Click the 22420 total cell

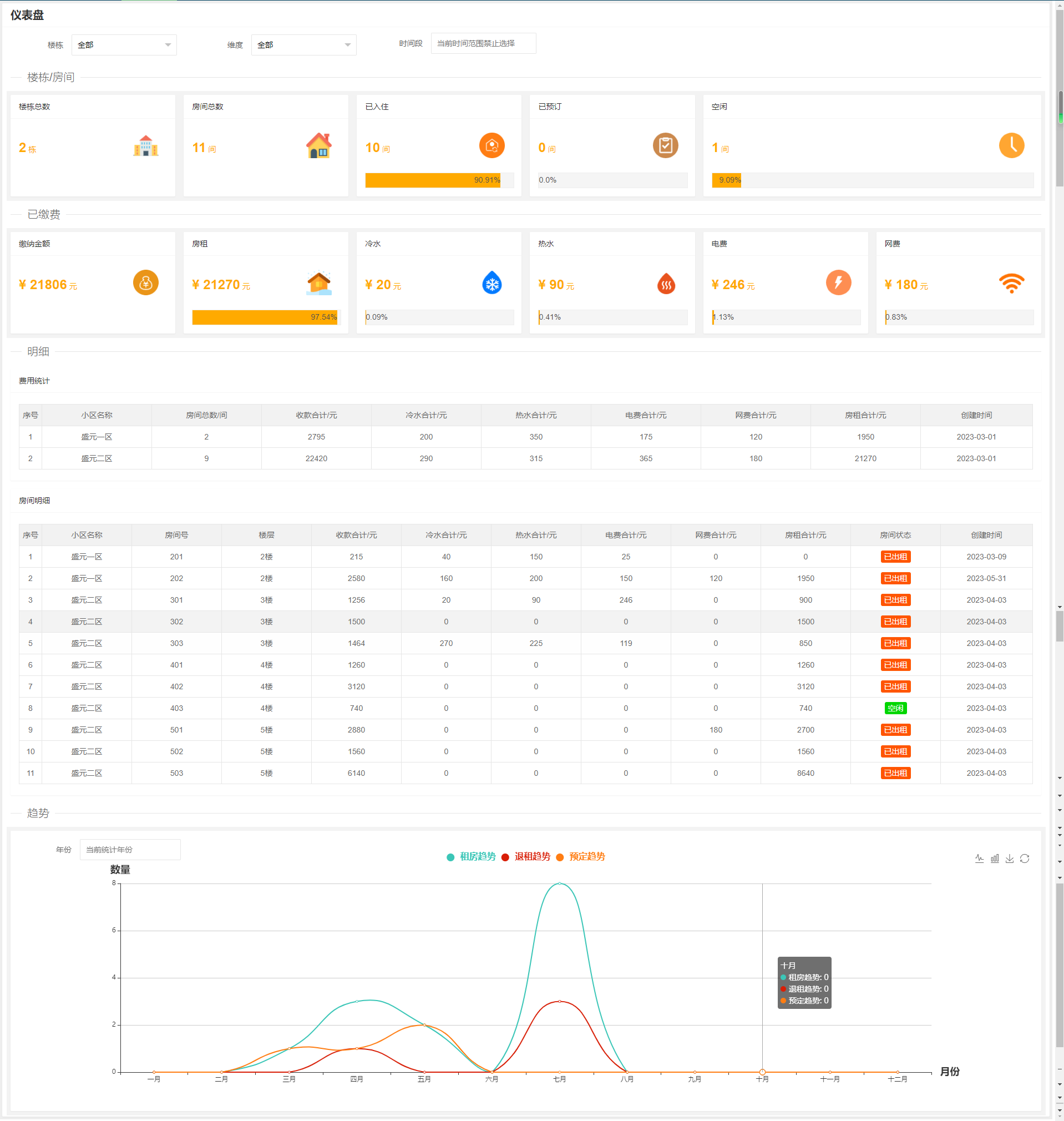tap(316, 458)
